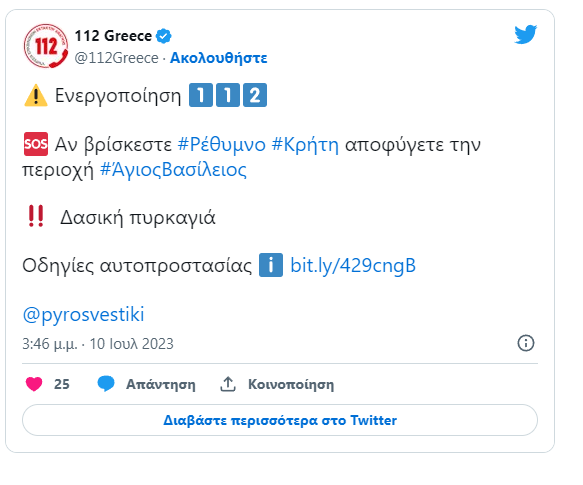This screenshot has width=583, height=485.
Task: Open the #ΆγιοςΒασίλειος hashtag
Action: tap(173, 170)
